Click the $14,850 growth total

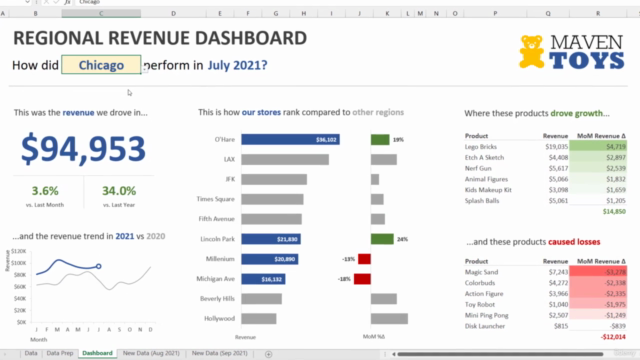[614, 211]
